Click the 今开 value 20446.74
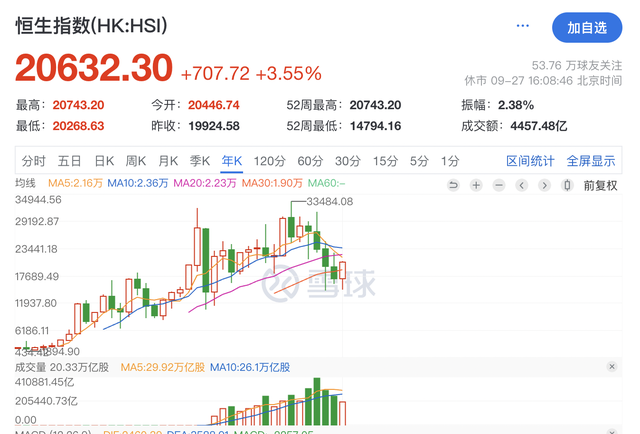This screenshot has height=434, width=640. coord(214,105)
